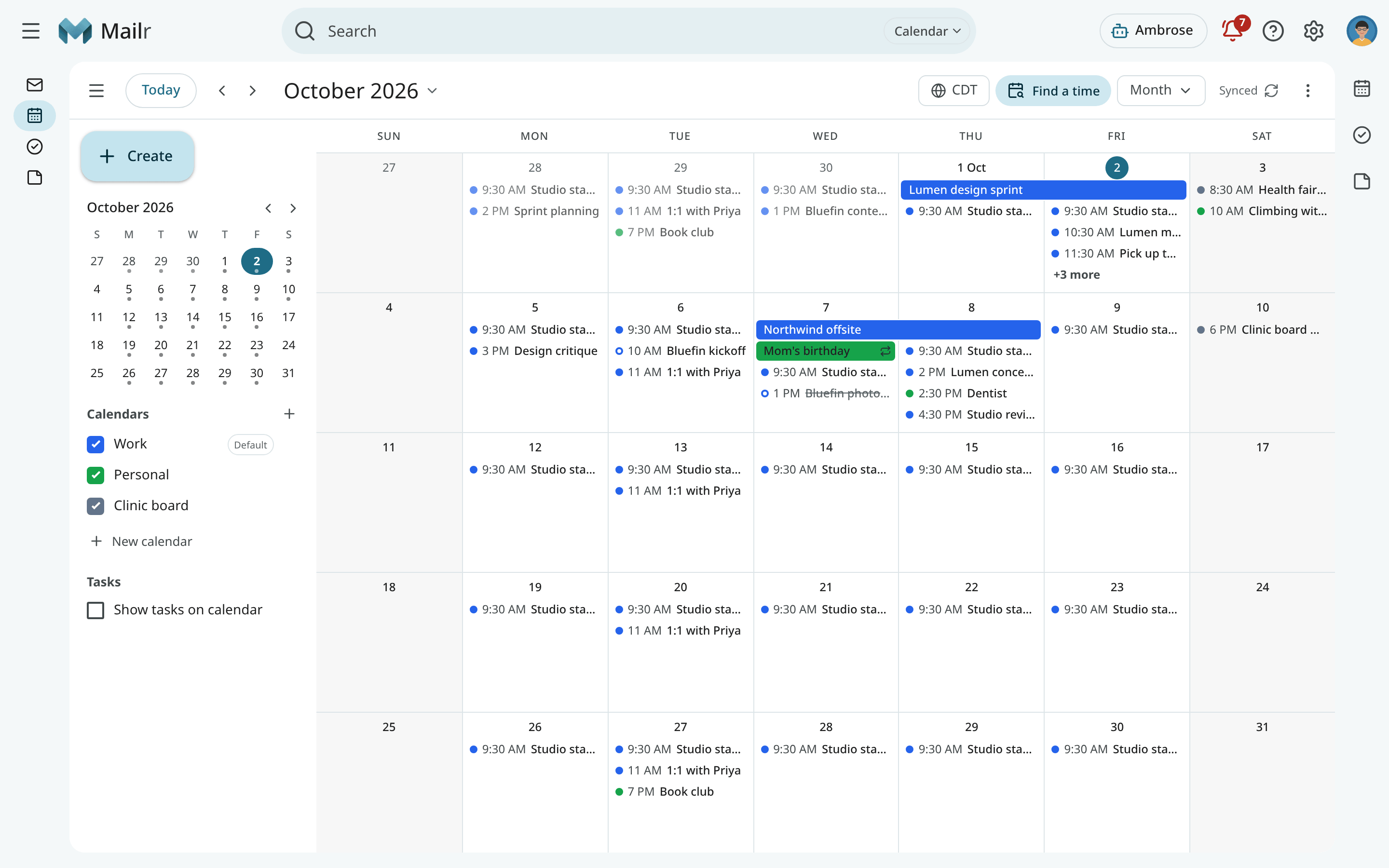1389x868 pixels.
Task: Click recurring icon on Mom's birthday
Action: (x=885, y=351)
